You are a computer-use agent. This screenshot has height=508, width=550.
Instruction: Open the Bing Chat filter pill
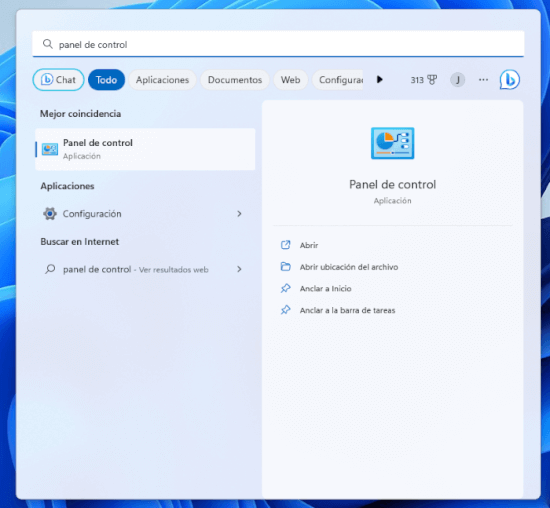[x=58, y=80]
